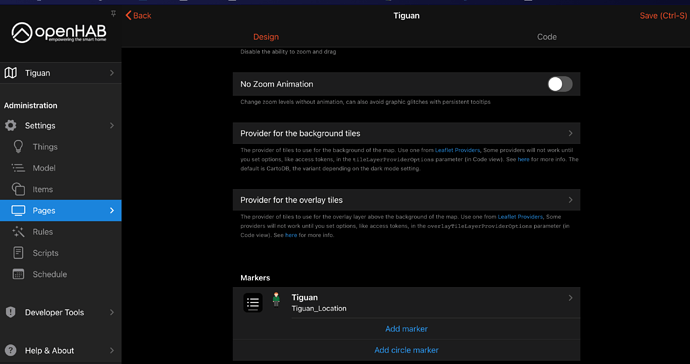Click the Tiguan marker person icon
The image size is (690, 364).
(276, 299)
